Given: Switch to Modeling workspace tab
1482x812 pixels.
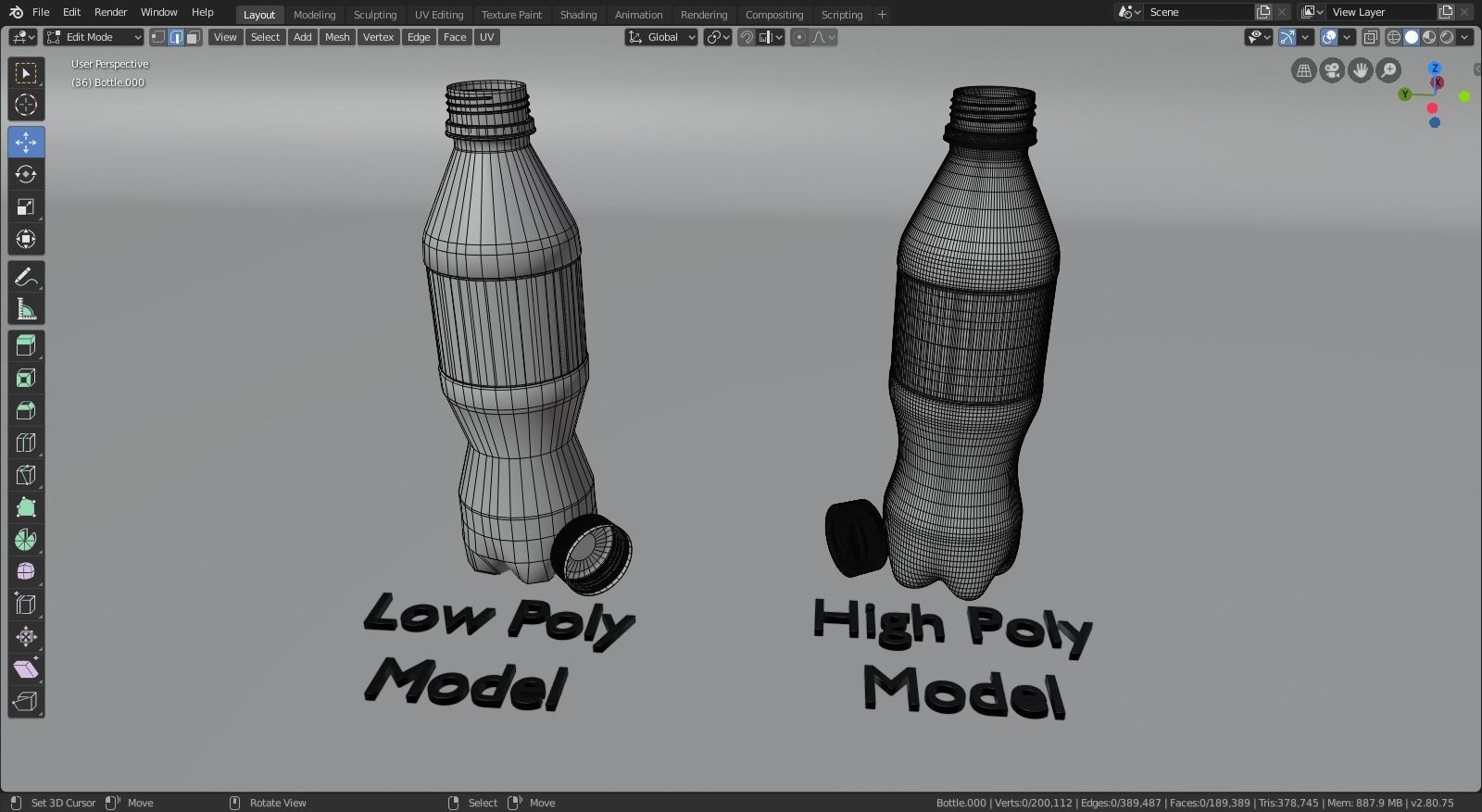Looking at the screenshot, I should [x=314, y=15].
